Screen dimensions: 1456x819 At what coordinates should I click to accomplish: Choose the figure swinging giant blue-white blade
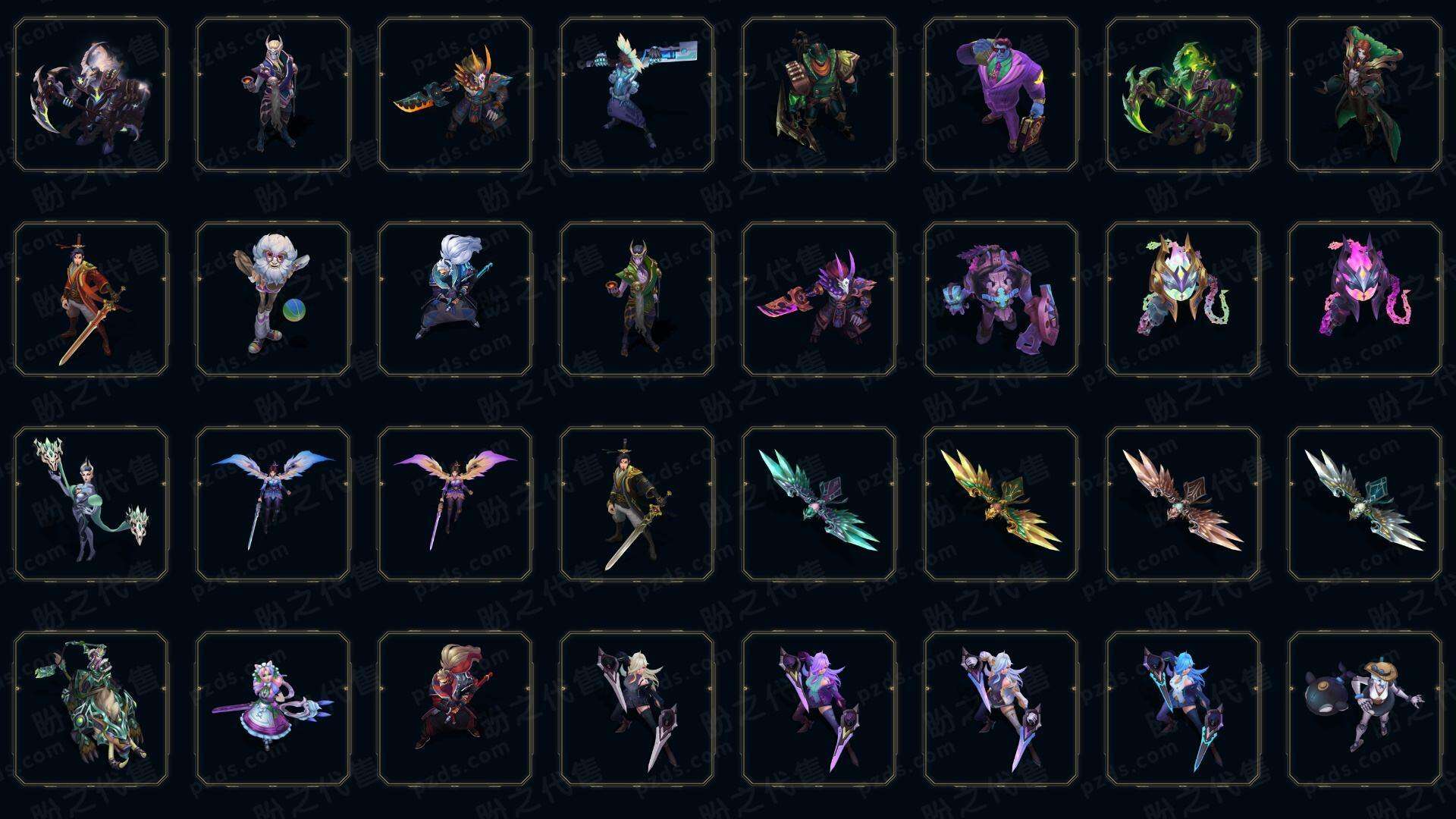(x=637, y=95)
